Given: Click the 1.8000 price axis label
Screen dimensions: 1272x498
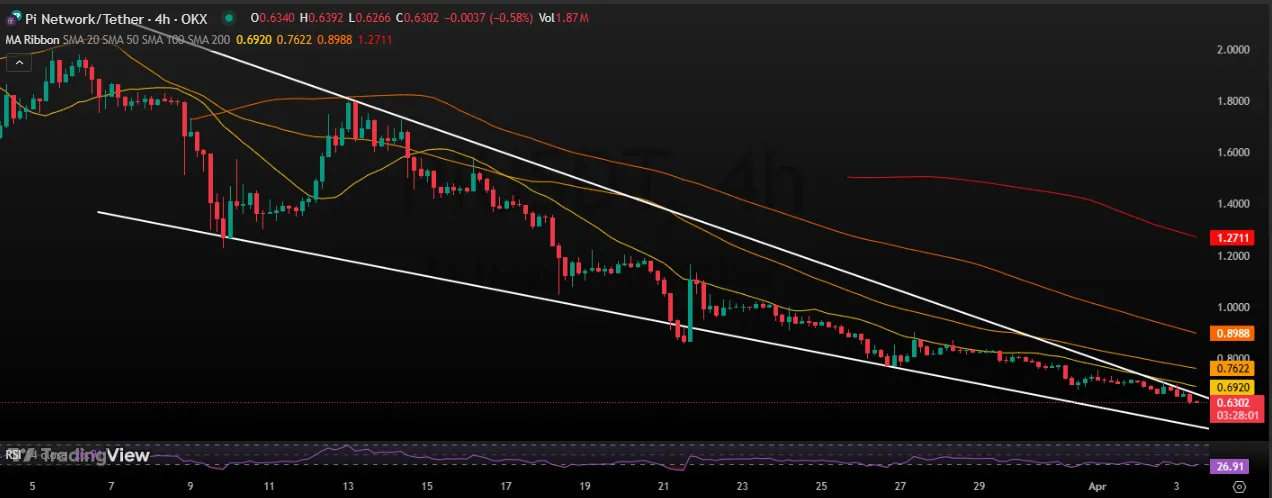Looking at the screenshot, I should (1231, 101).
